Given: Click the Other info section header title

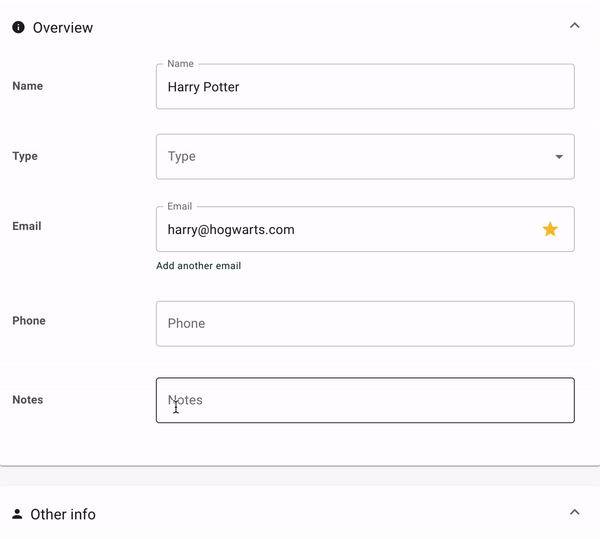Looking at the screenshot, I should pyautogui.click(x=63, y=514).
